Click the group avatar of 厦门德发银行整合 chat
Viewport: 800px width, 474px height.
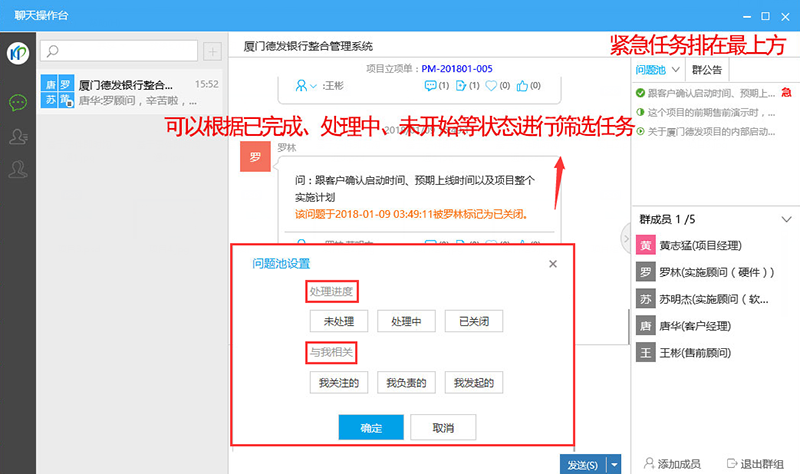pos(58,91)
